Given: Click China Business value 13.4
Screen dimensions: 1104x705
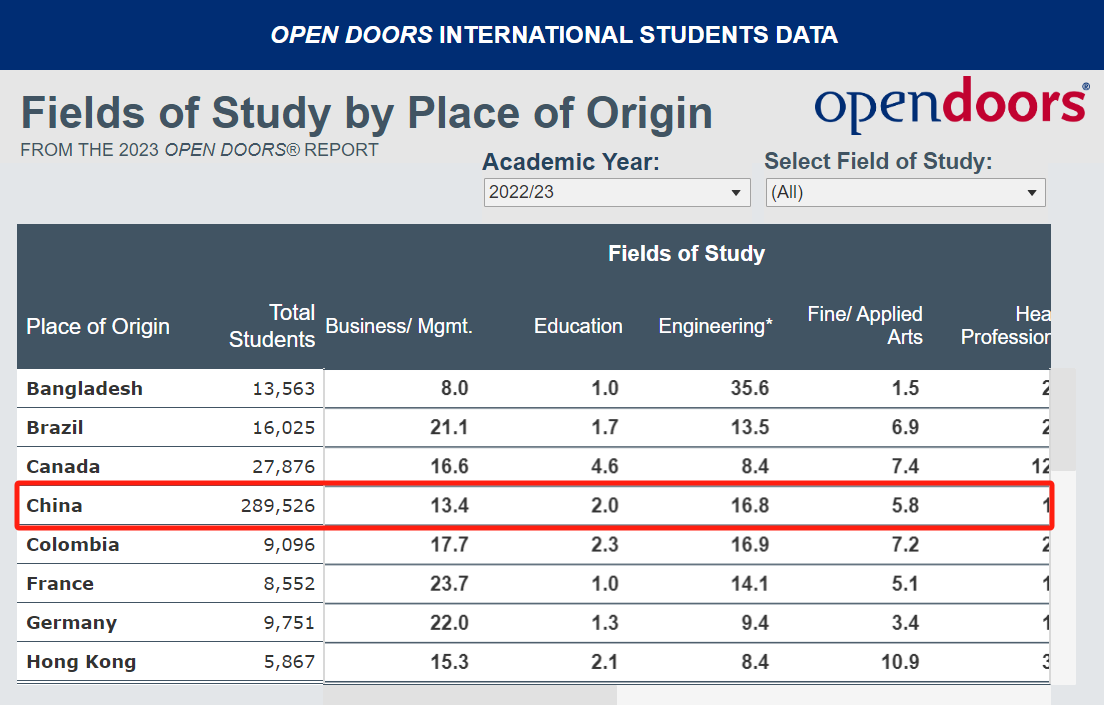Looking at the screenshot, I should 449,506.
